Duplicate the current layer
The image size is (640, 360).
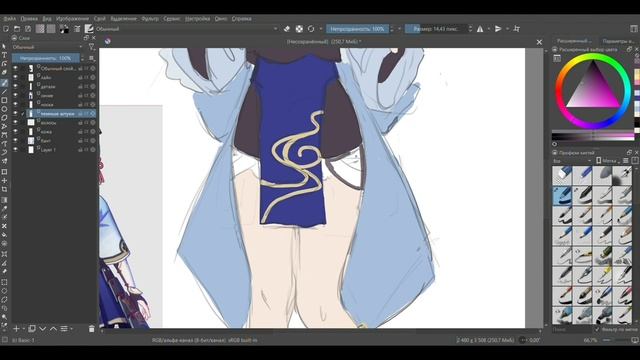31,329
